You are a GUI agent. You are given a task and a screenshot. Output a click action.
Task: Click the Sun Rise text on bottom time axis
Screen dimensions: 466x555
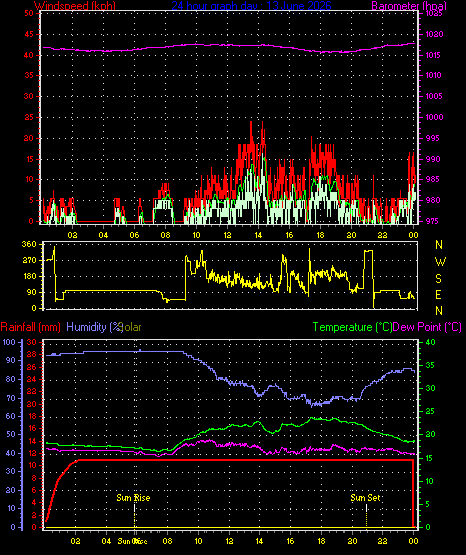point(133,541)
